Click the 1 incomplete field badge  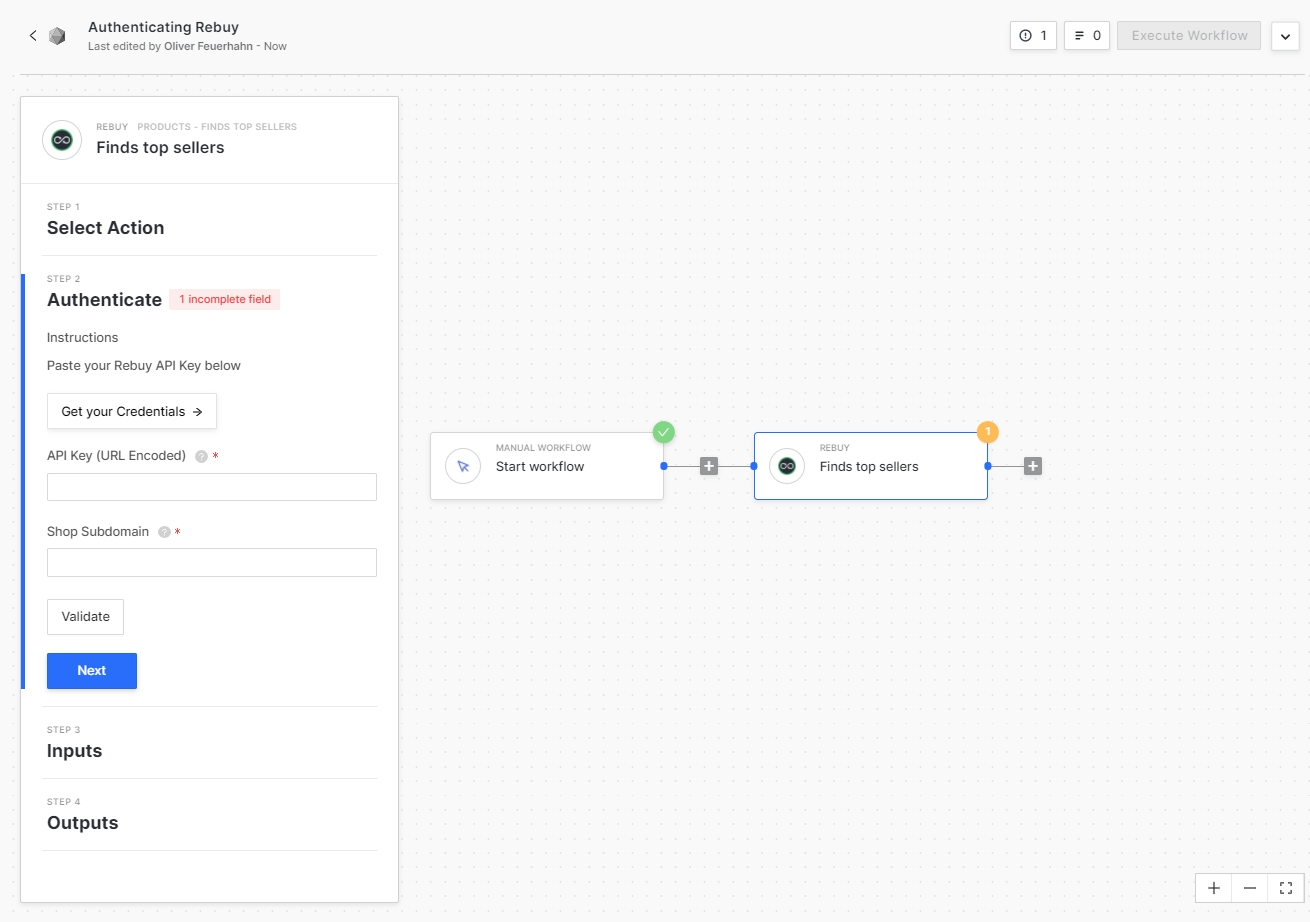pyautogui.click(x=224, y=299)
